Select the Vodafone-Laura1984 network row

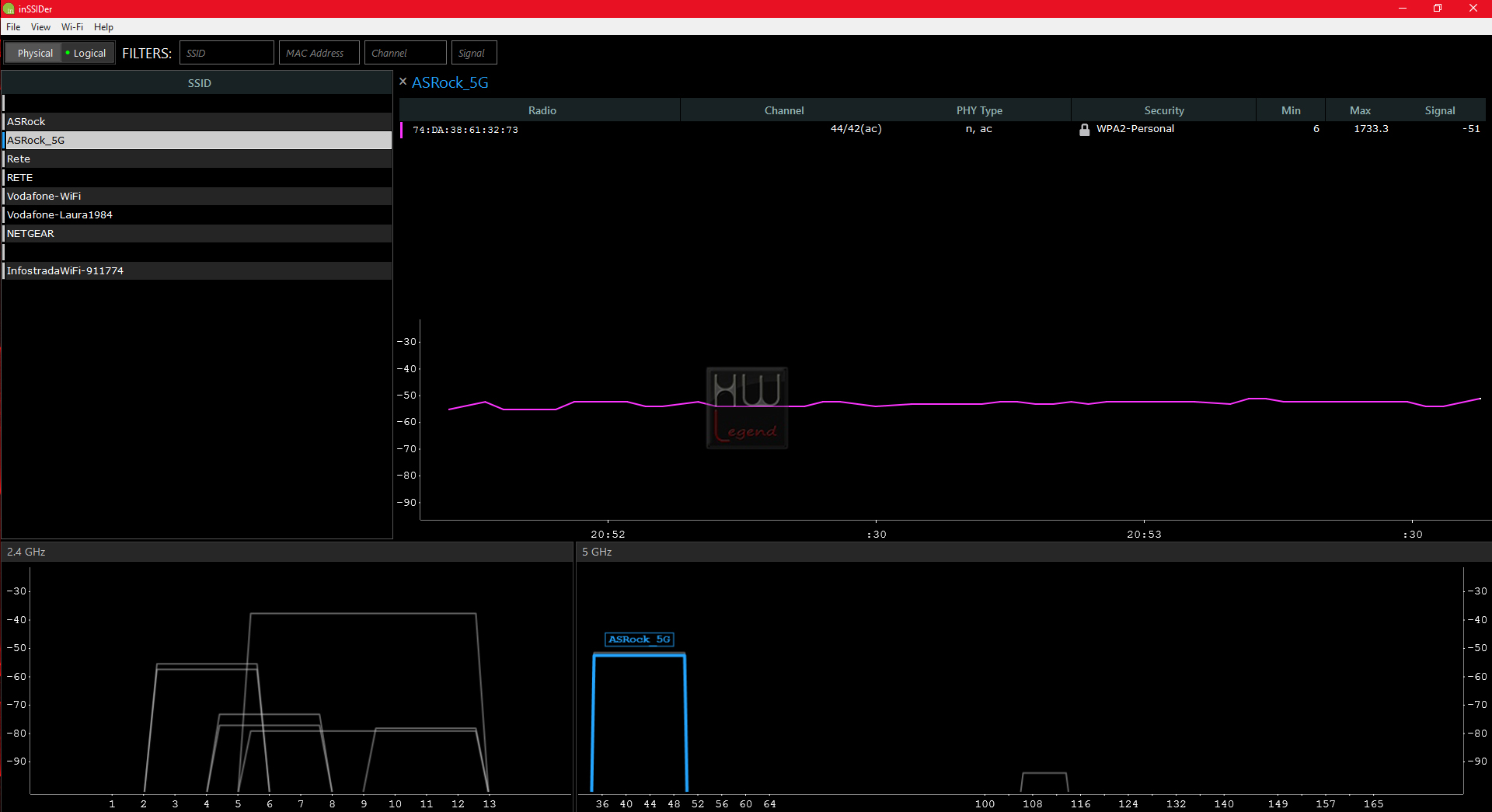tap(197, 214)
